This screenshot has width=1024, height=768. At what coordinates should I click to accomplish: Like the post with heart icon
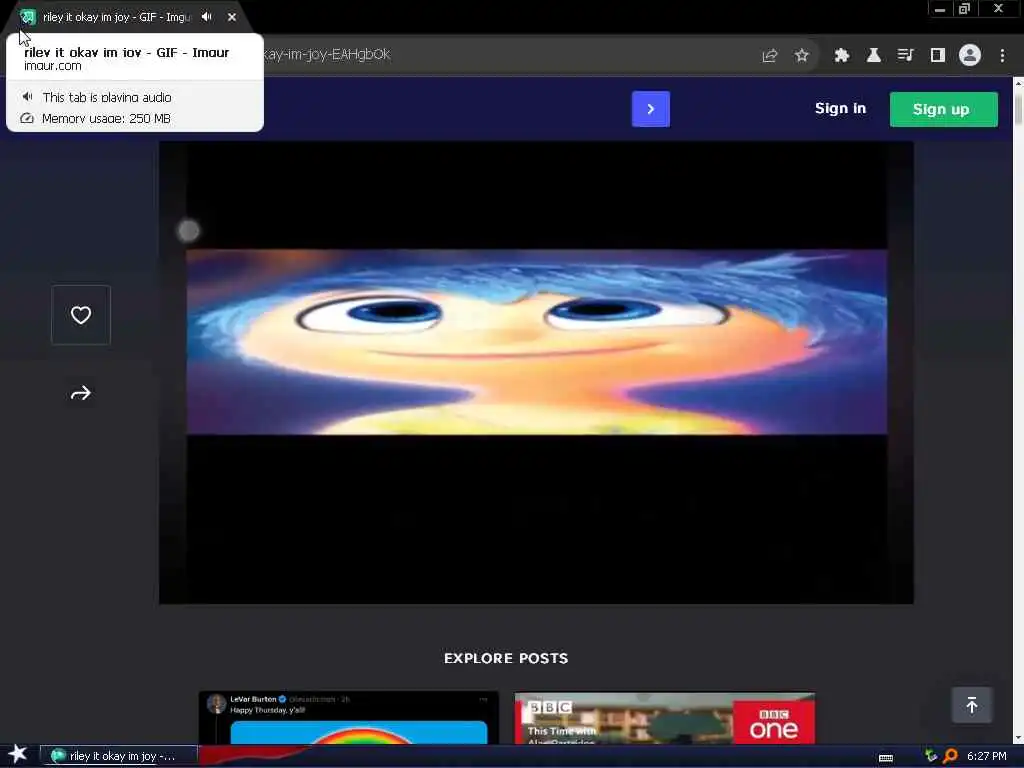point(81,315)
